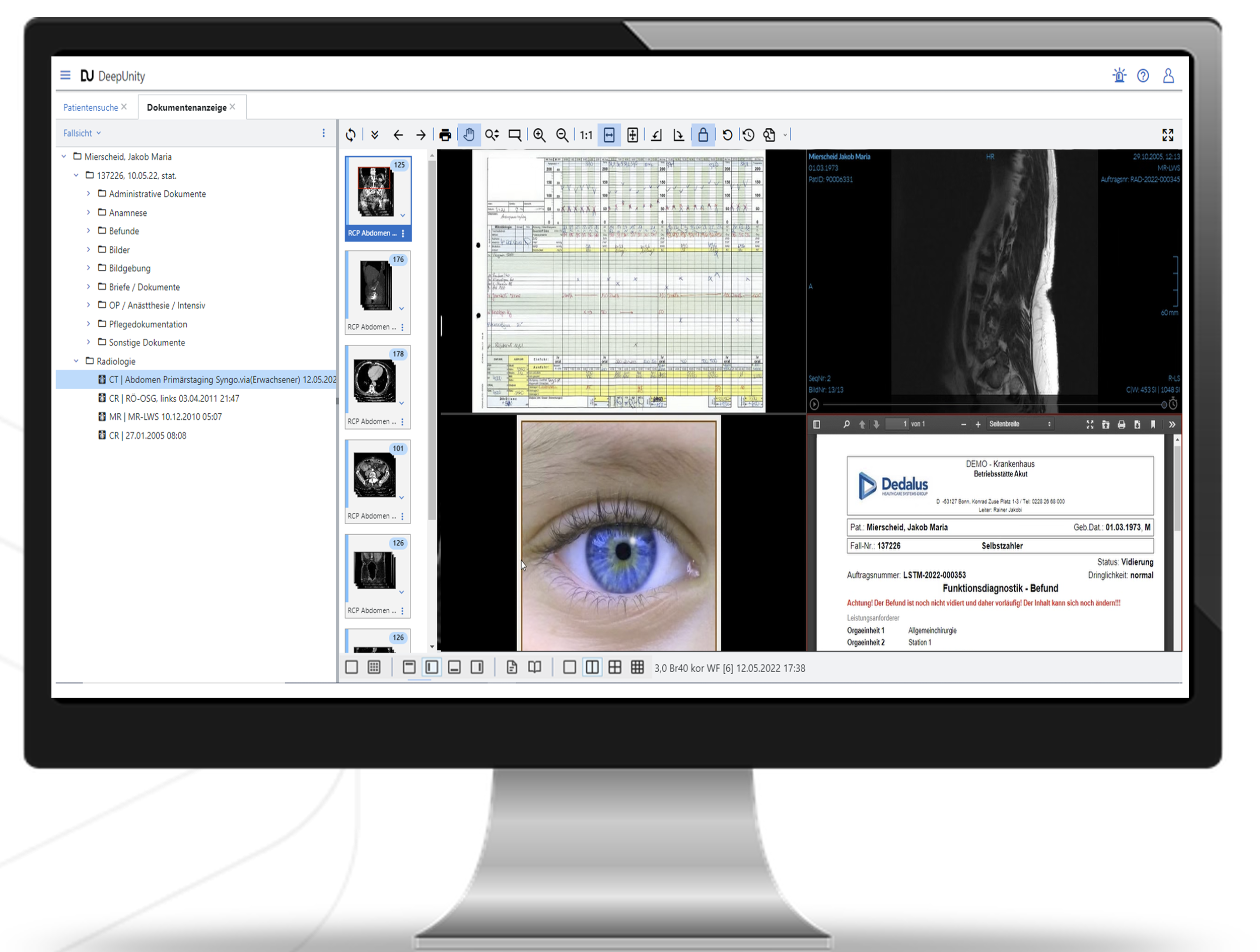
Task: Toggle fit-to-width view mode
Action: point(609,135)
